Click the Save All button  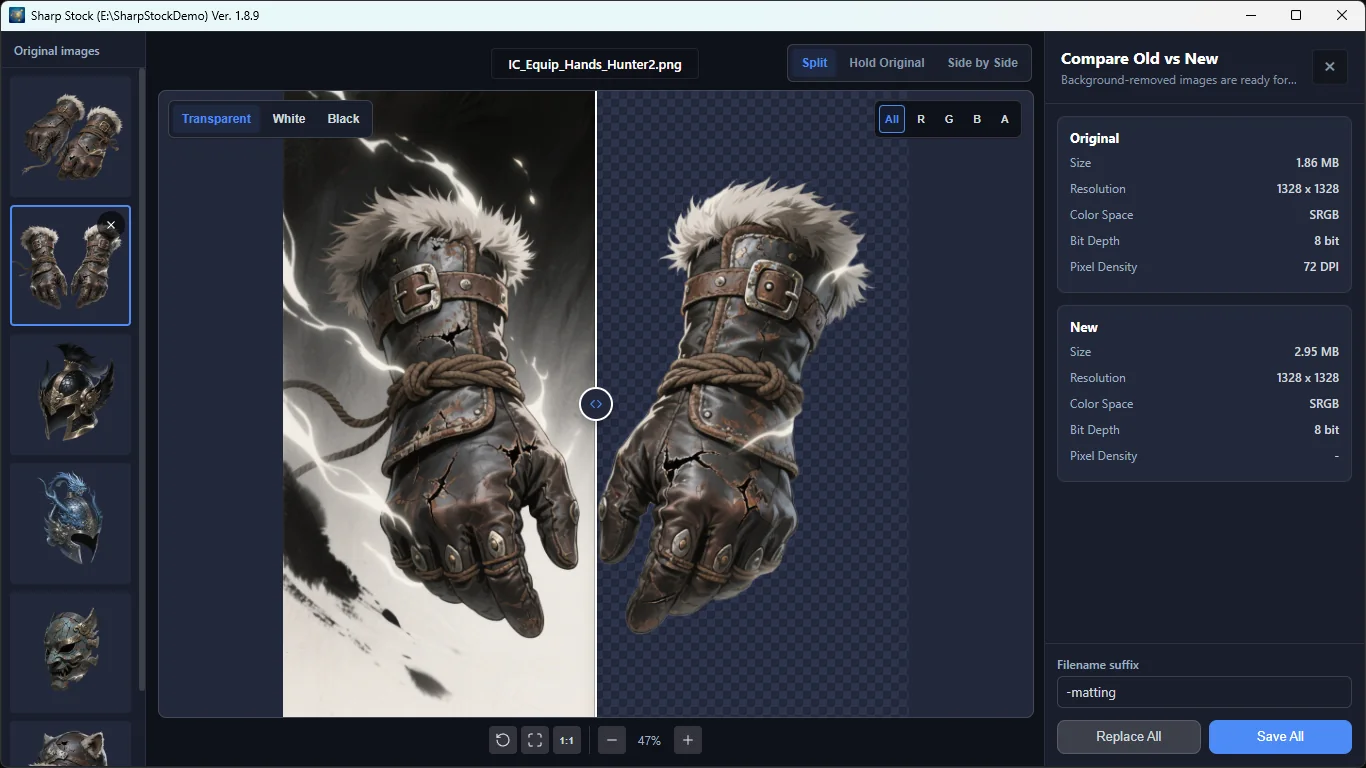tap(1280, 737)
